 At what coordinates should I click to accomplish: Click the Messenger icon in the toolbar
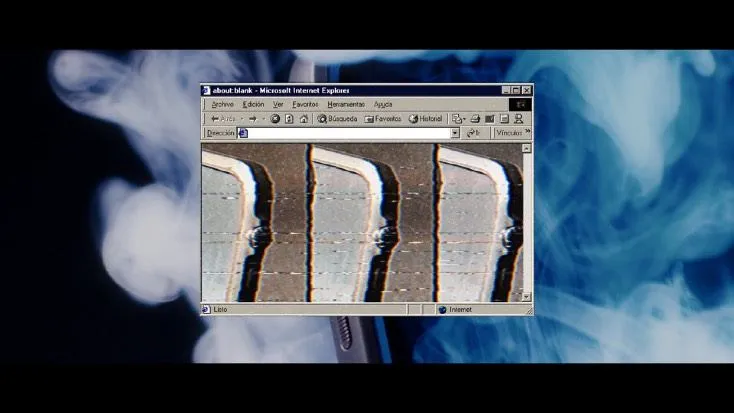(519, 119)
